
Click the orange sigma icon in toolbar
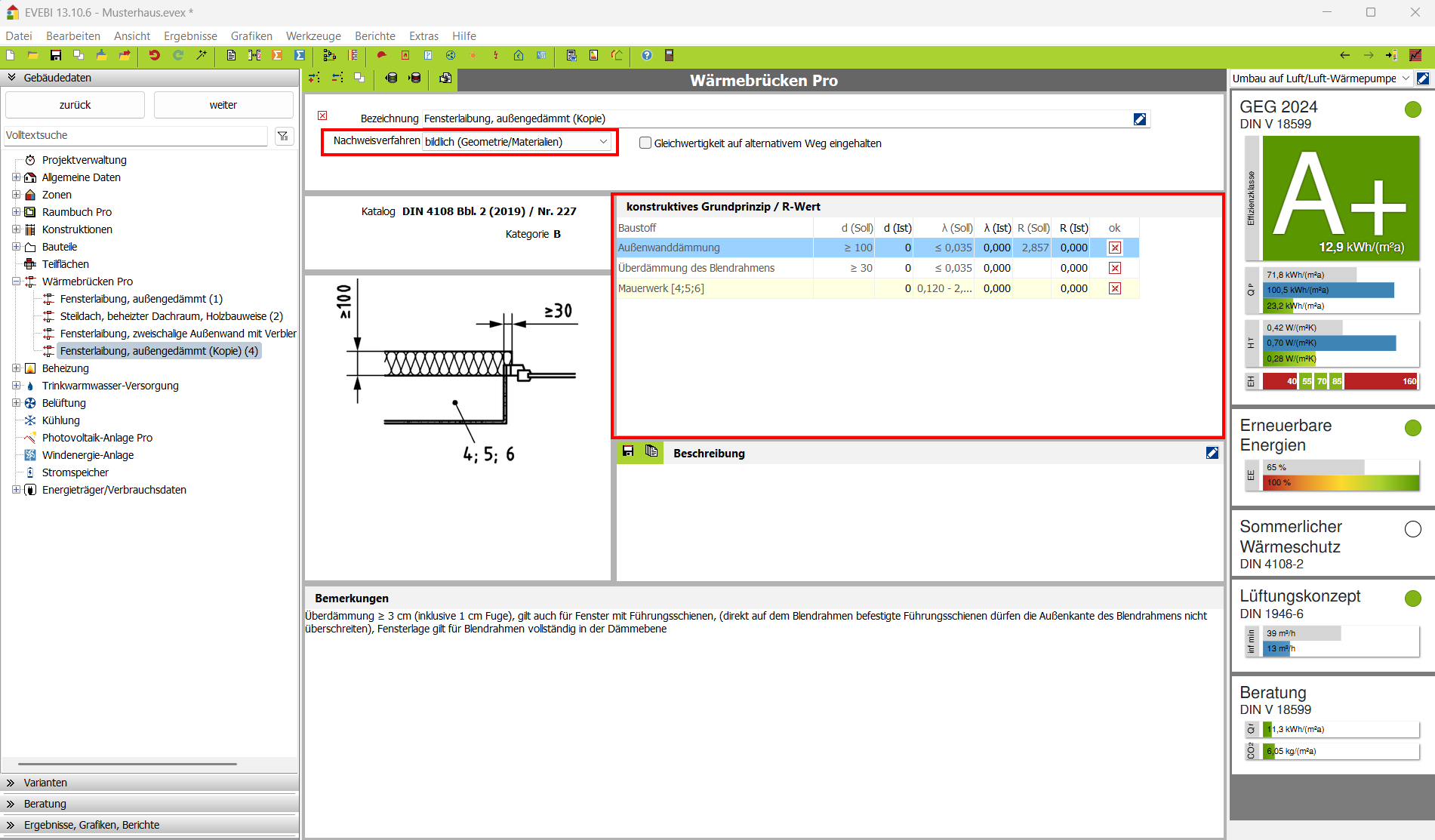click(277, 55)
